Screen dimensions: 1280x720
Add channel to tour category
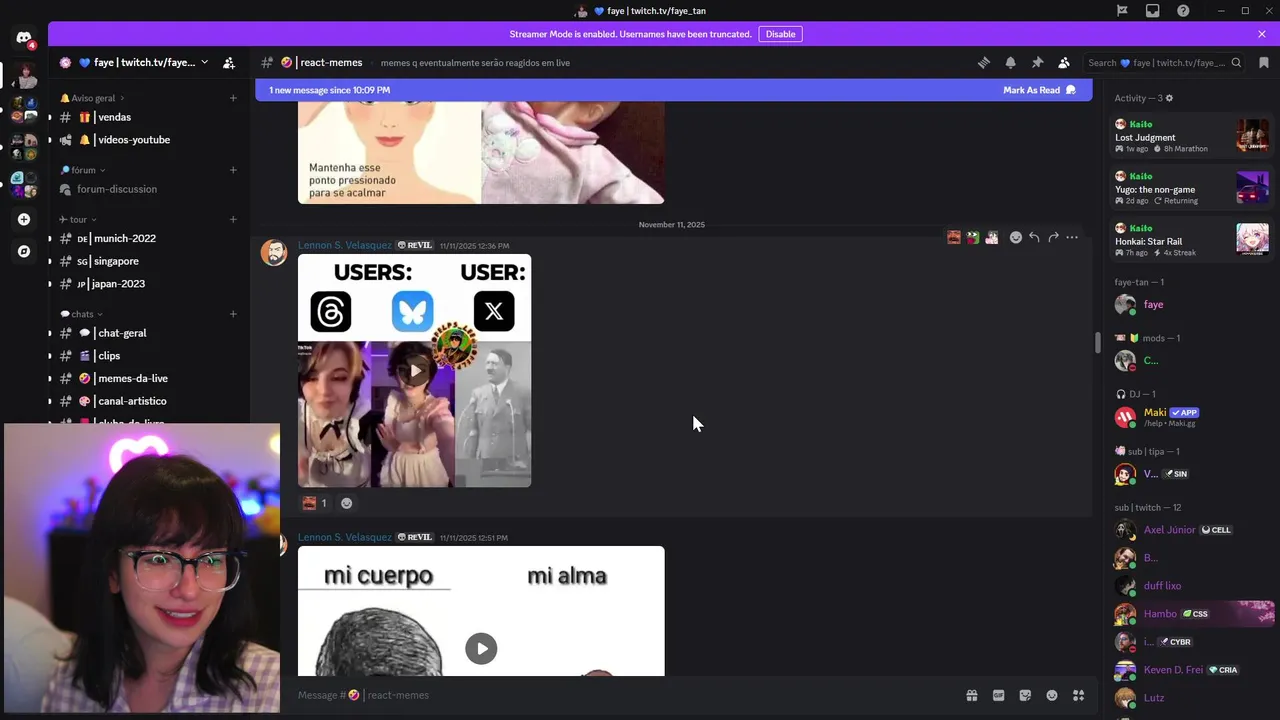[233, 219]
